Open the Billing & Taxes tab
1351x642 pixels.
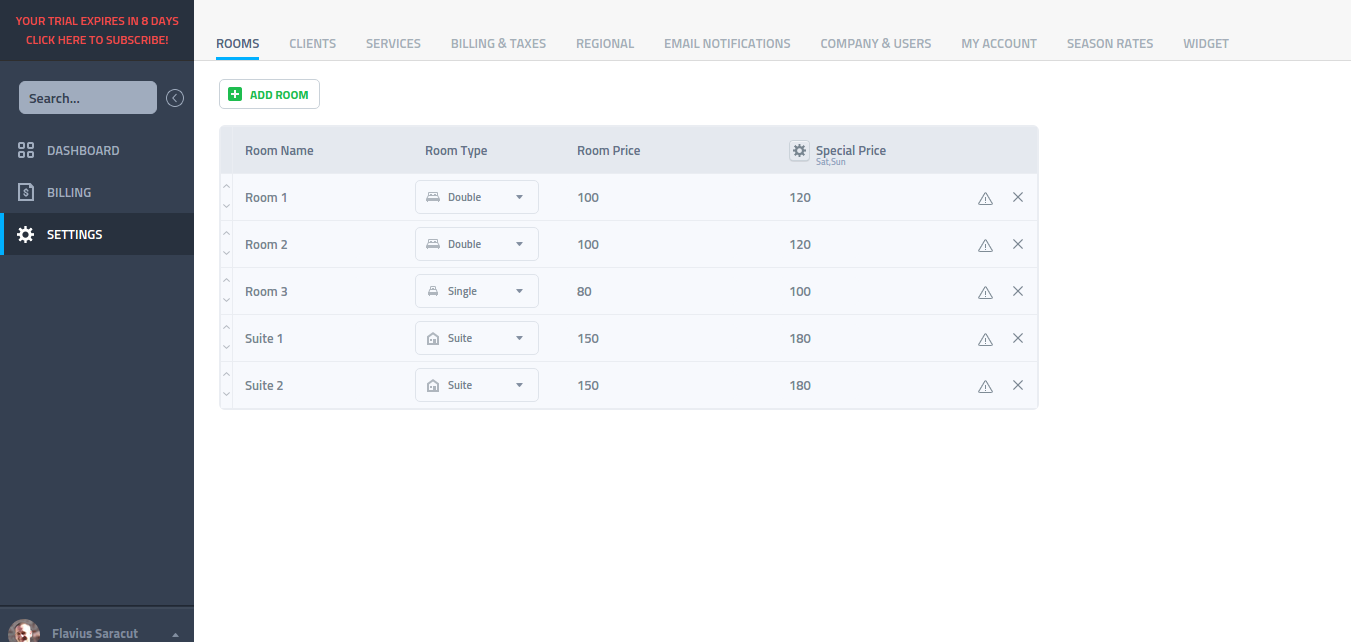(x=498, y=43)
